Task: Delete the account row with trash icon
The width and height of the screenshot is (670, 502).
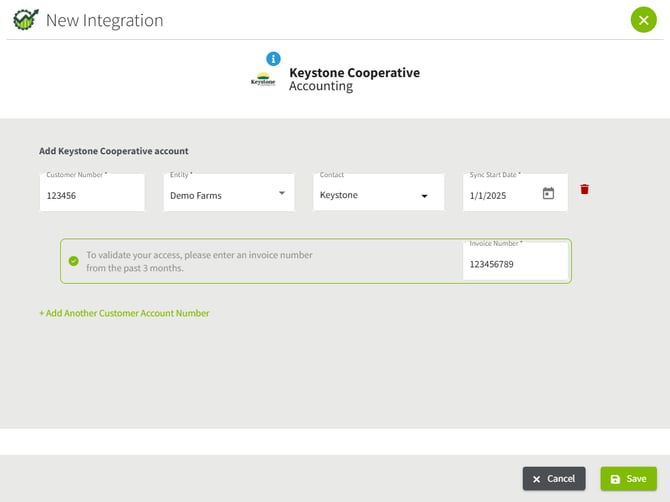Action: pos(585,189)
